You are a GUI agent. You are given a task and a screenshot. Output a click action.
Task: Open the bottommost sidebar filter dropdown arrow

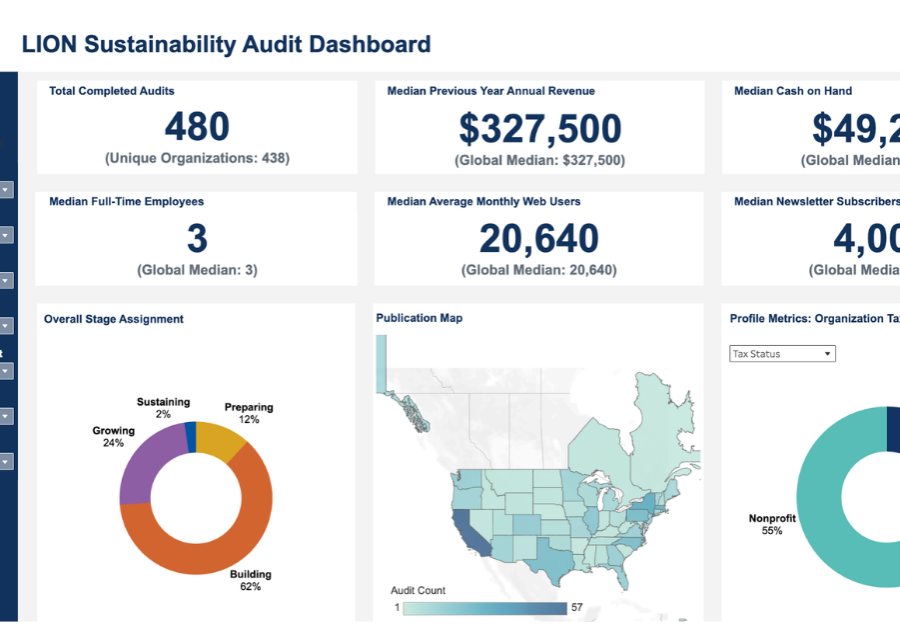coord(6,462)
